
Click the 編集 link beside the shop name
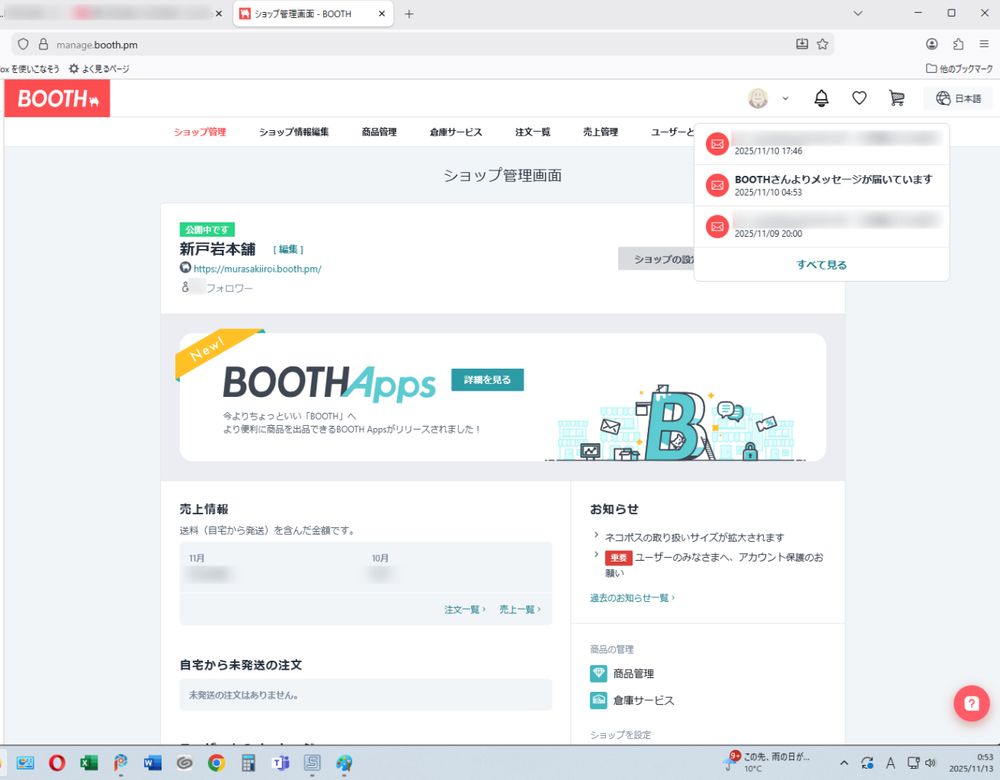click(x=288, y=249)
